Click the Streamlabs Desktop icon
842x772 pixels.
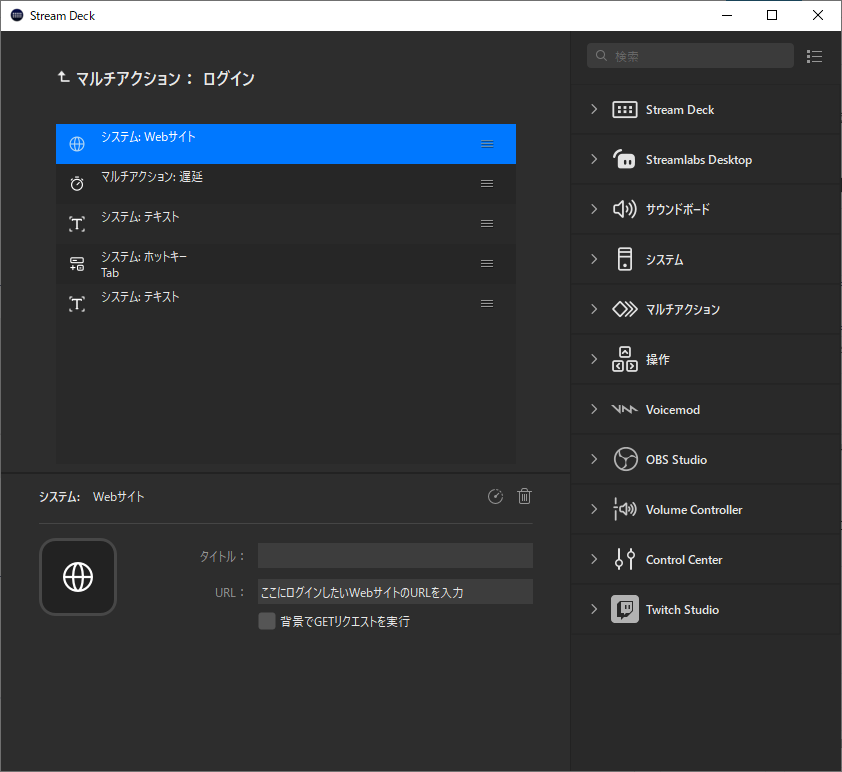click(625, 159)
